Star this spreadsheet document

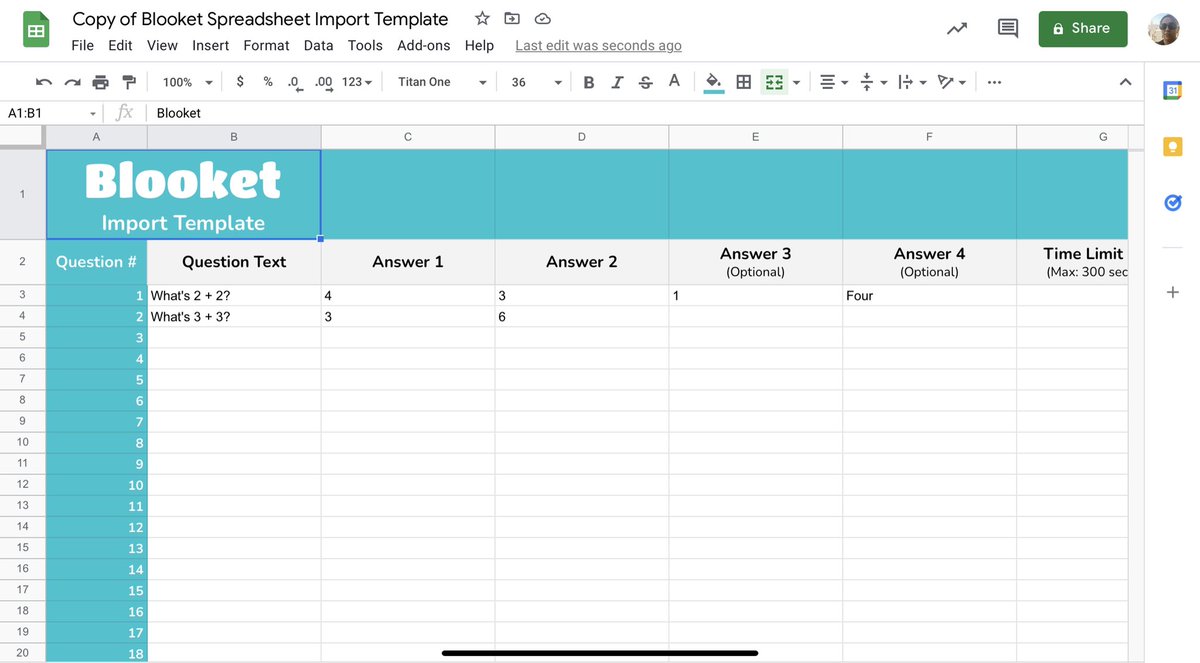(x=482, y=19)
